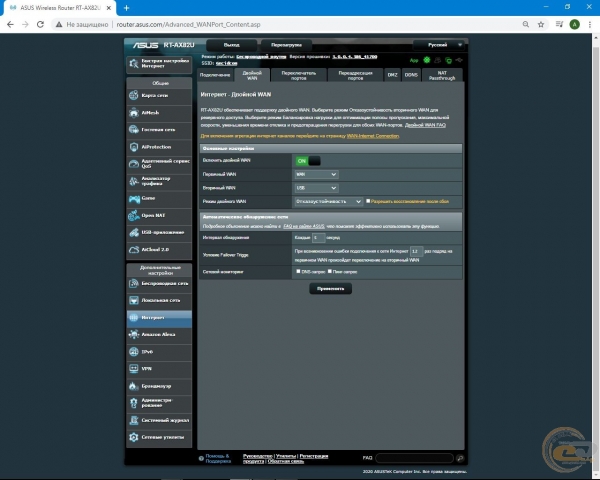600x480 pixels.
Task: Open IPv6 settings in the sidebar
Action: (159, 352)
